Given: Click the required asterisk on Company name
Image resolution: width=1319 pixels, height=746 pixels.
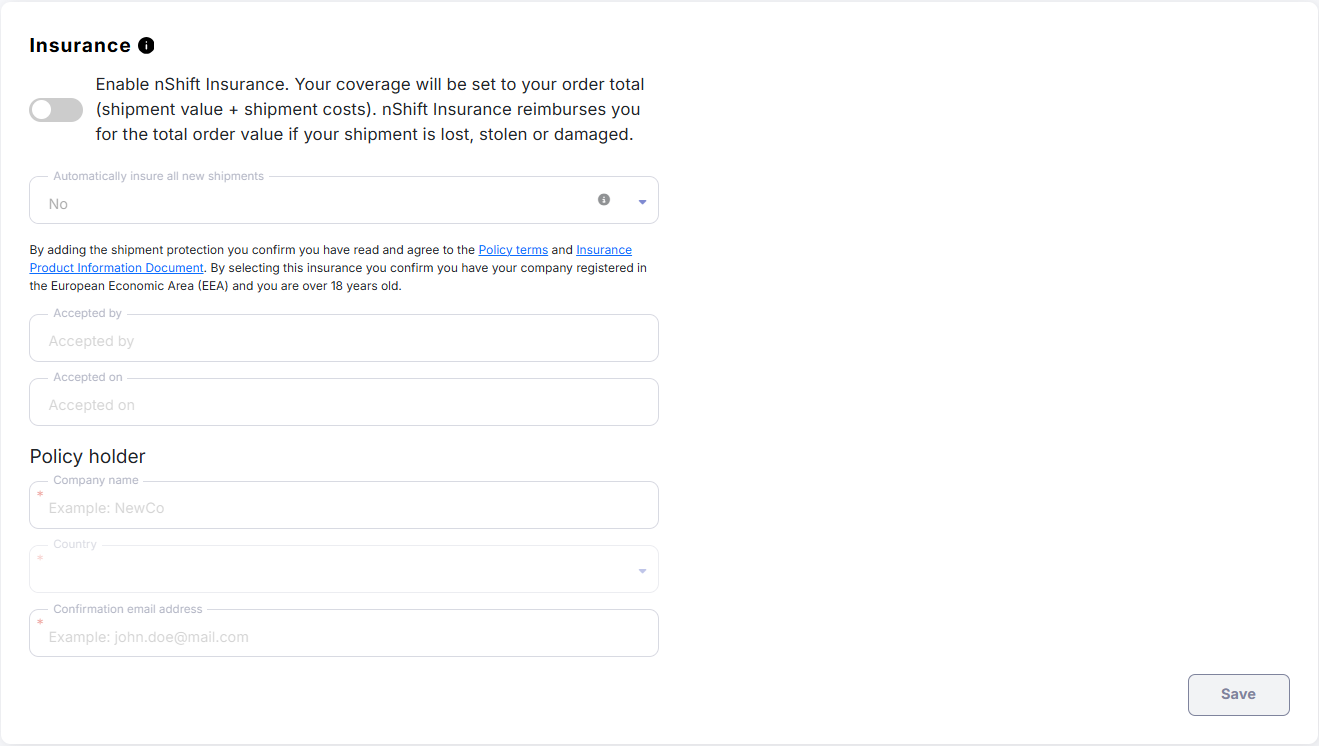Looking at the screenshot, I should click(41, 494).
